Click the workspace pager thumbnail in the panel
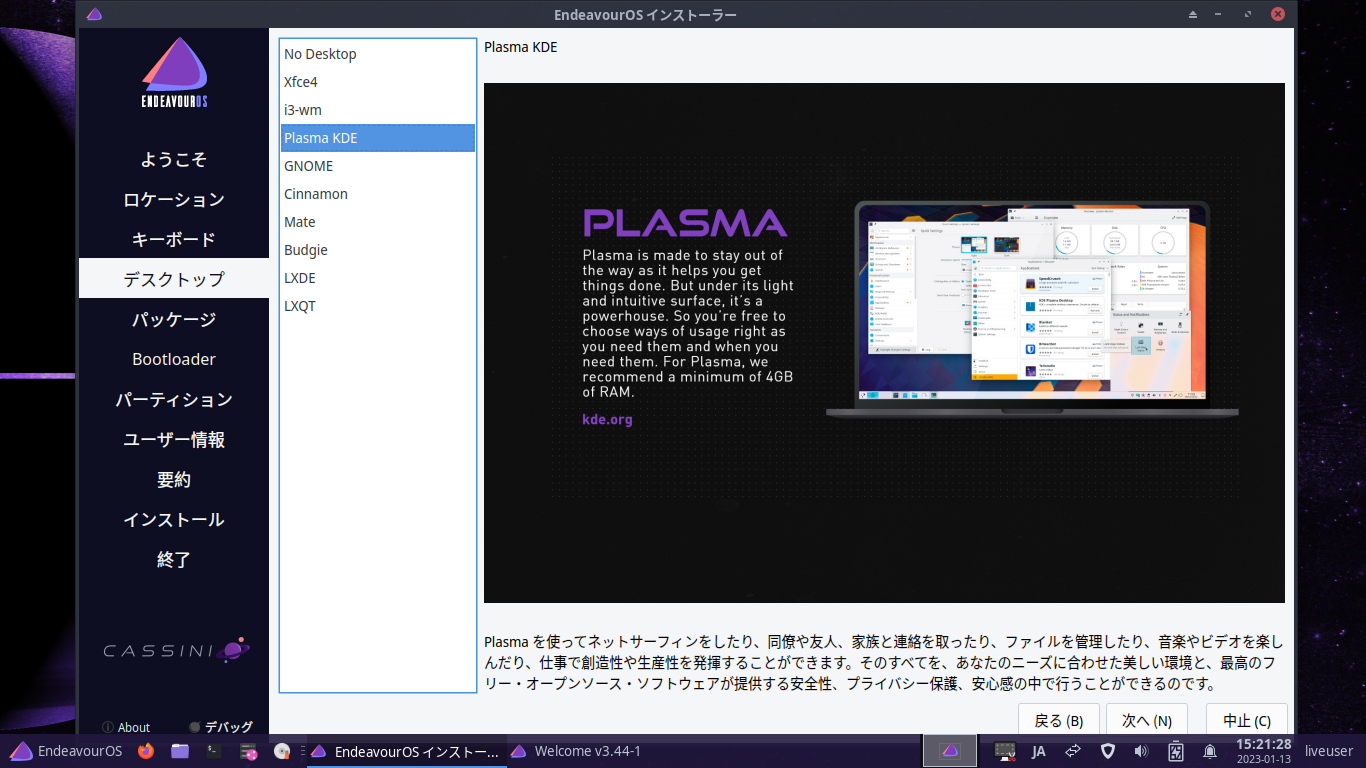1366x768 pixels. 950,751
